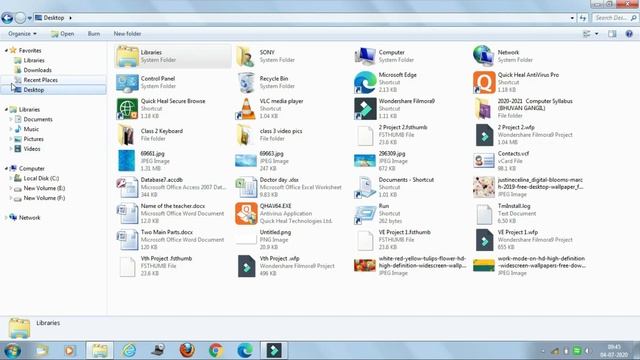Select Wondershare Filmora9 shortcut icon
This screenshot has width=640, height=360.
click(x=365, y=109)
